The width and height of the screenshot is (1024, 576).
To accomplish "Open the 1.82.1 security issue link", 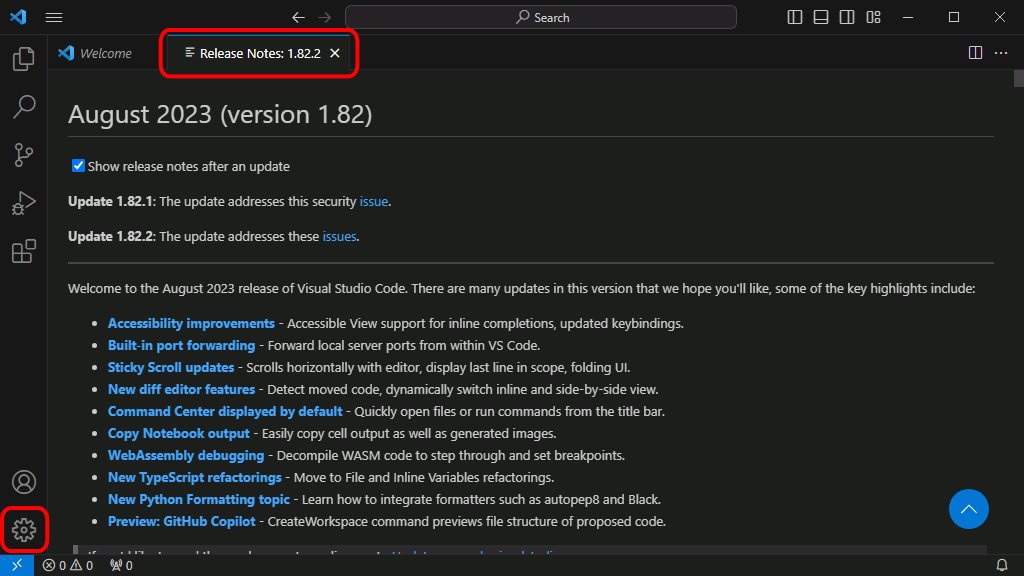I will (x=374, y=201).
